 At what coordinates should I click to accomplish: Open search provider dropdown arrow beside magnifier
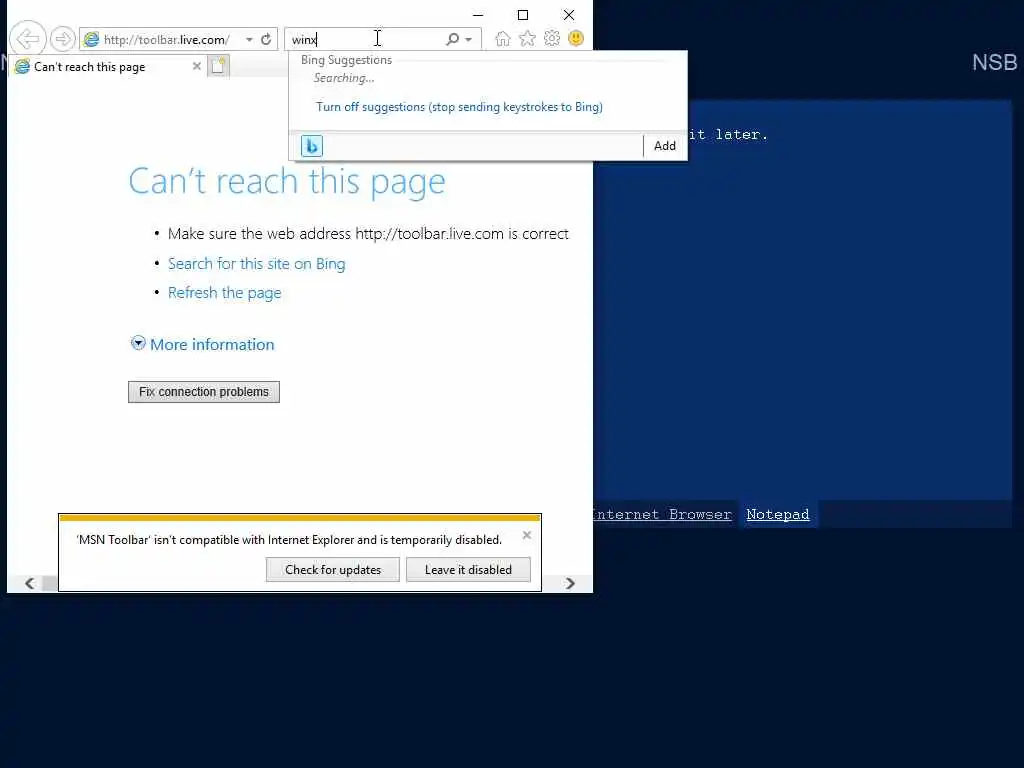point(468,39)
